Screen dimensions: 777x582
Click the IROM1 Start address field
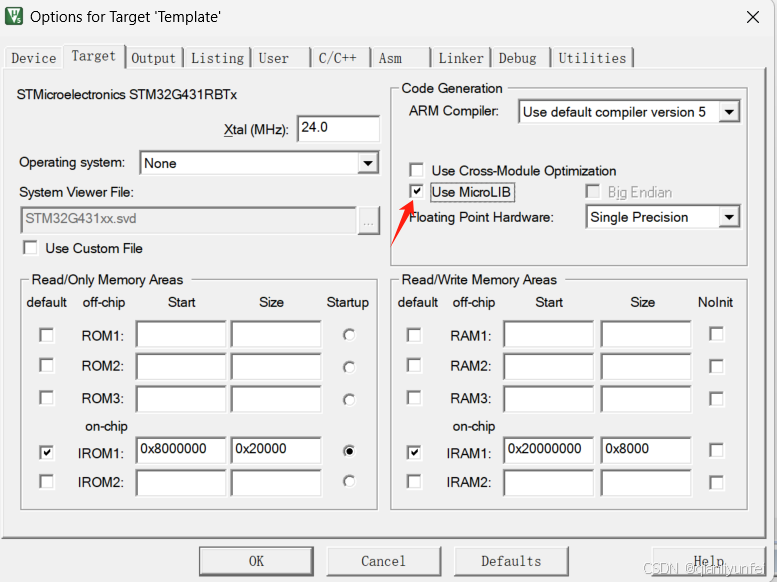click(181, 450)
